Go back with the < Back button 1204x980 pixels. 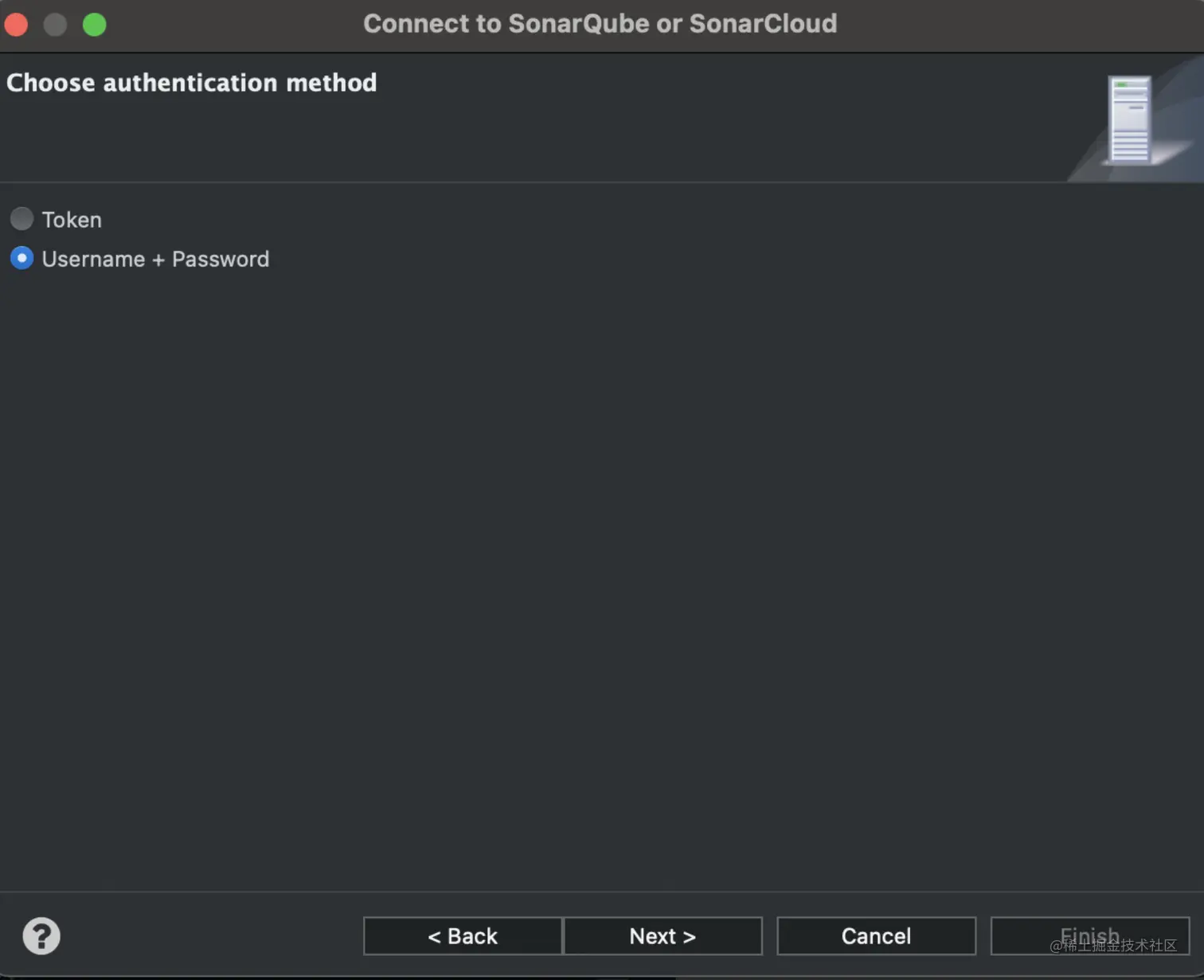[x=463, y=935]
